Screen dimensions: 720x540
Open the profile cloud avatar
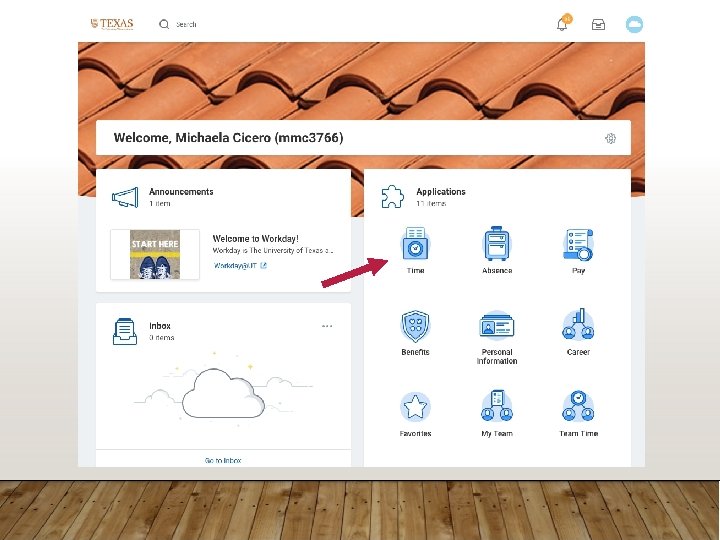634,24
